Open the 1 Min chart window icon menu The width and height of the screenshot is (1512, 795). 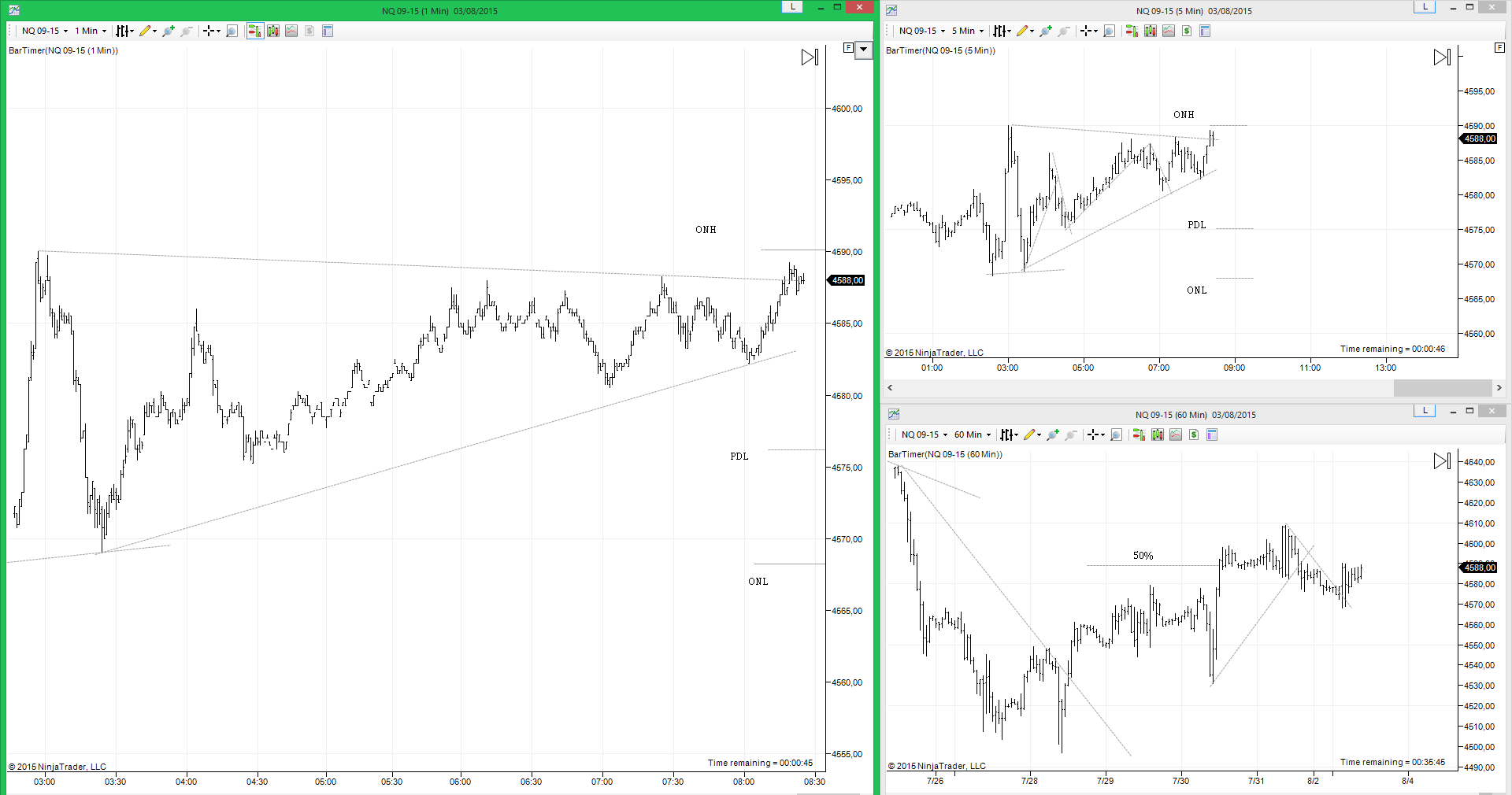coord(13,10)
